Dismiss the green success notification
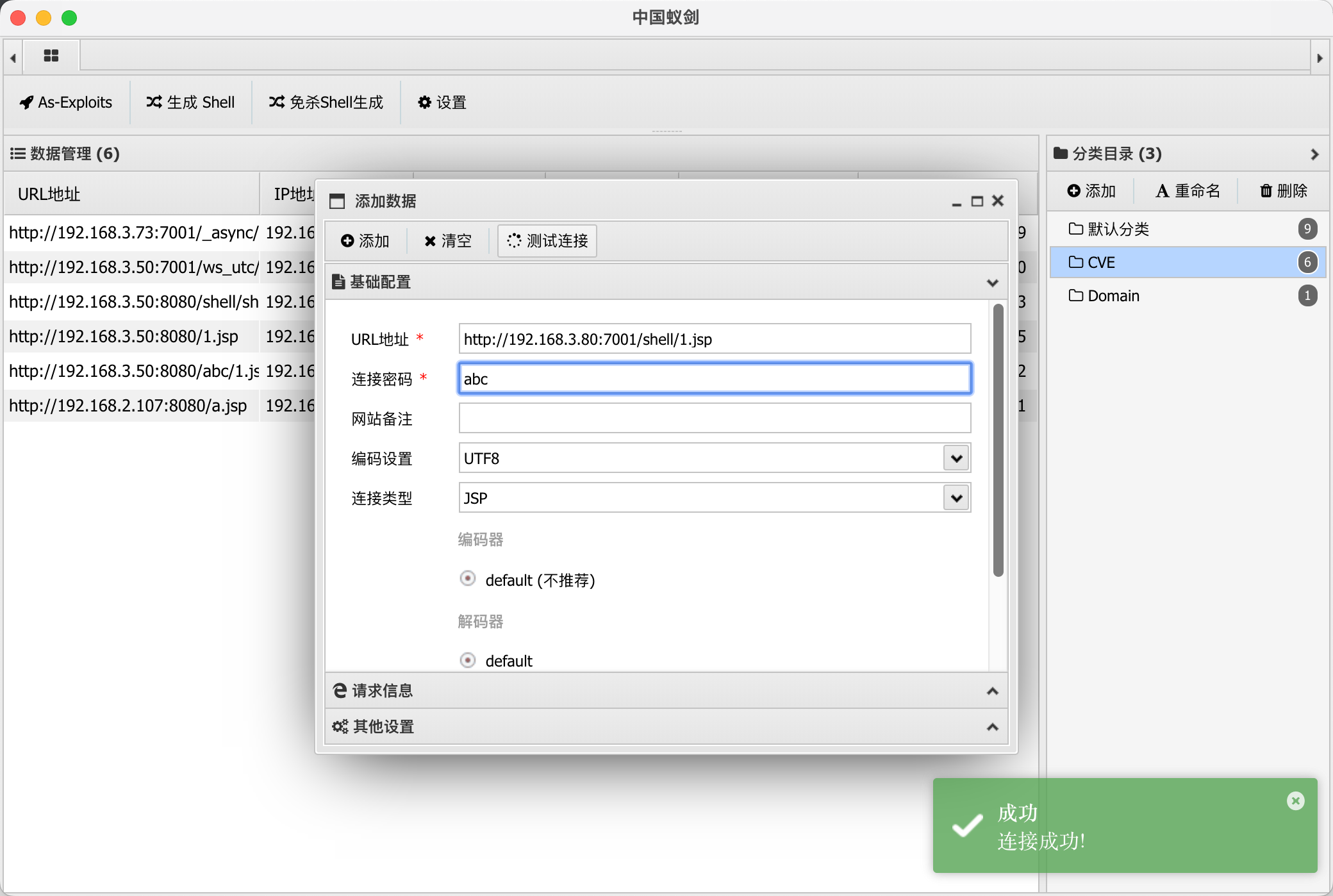The height and width of the screenshot is (896, 1333). (1295, 801)
